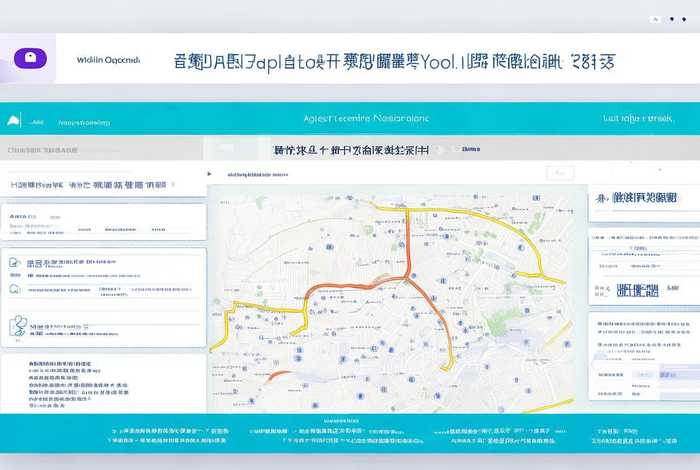Click the clipboard route icon in left card
The height and width of the screenshot is (470, 700).
[x=17, y=326]
